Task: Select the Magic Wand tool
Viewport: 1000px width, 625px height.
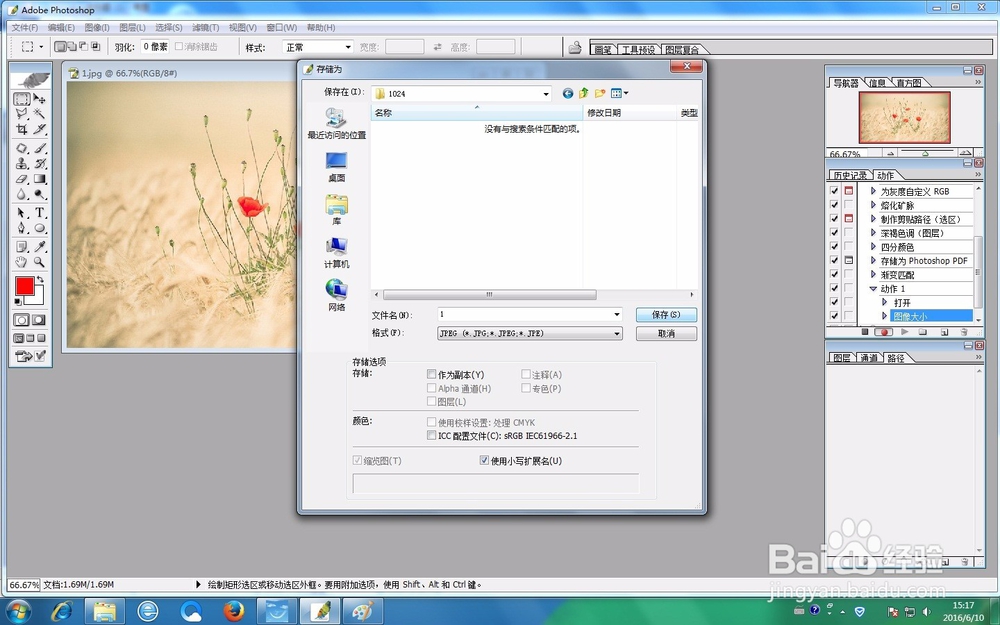Action: (x=40, y=114)
